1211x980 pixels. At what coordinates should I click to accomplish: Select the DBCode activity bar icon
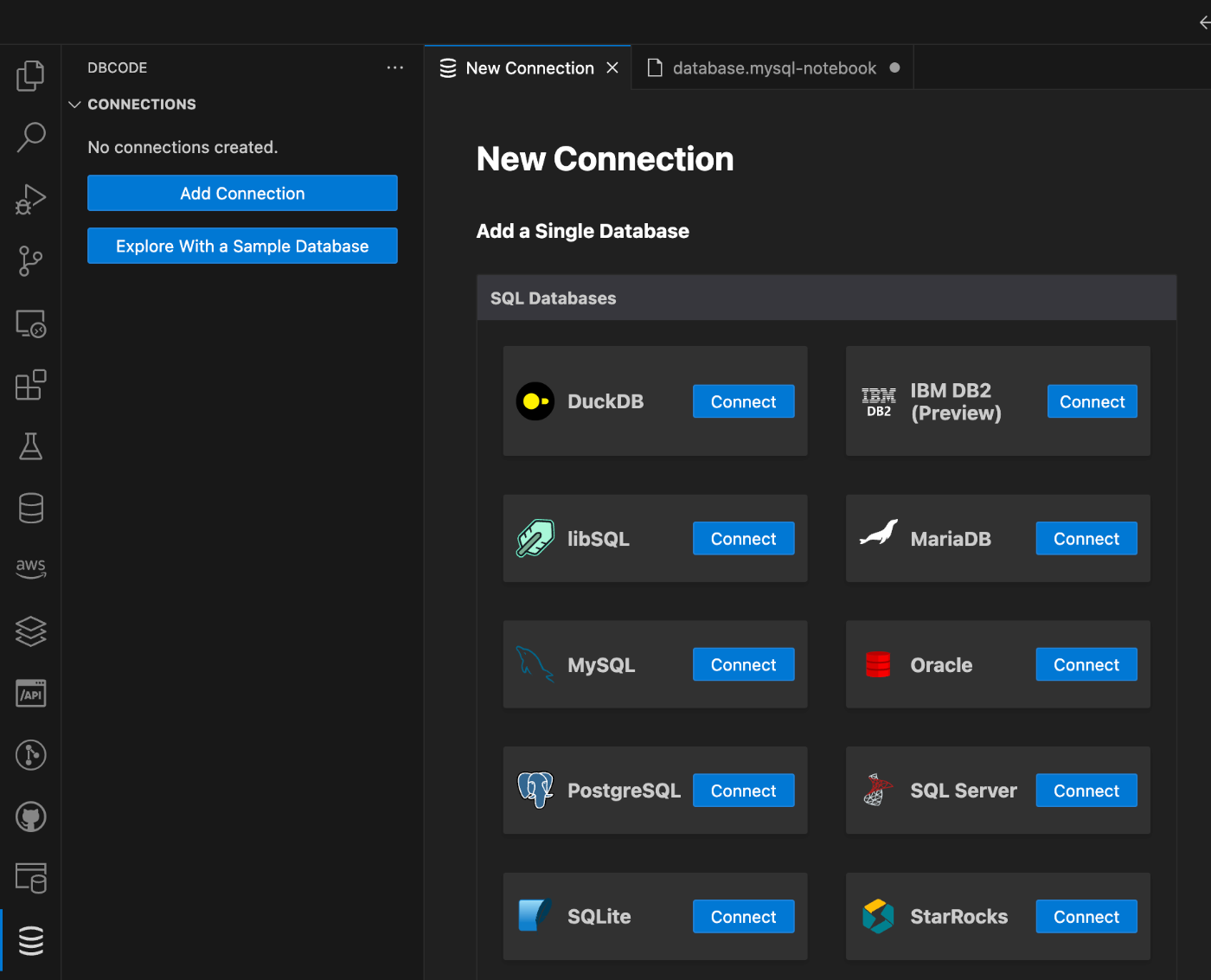[30, 940]
